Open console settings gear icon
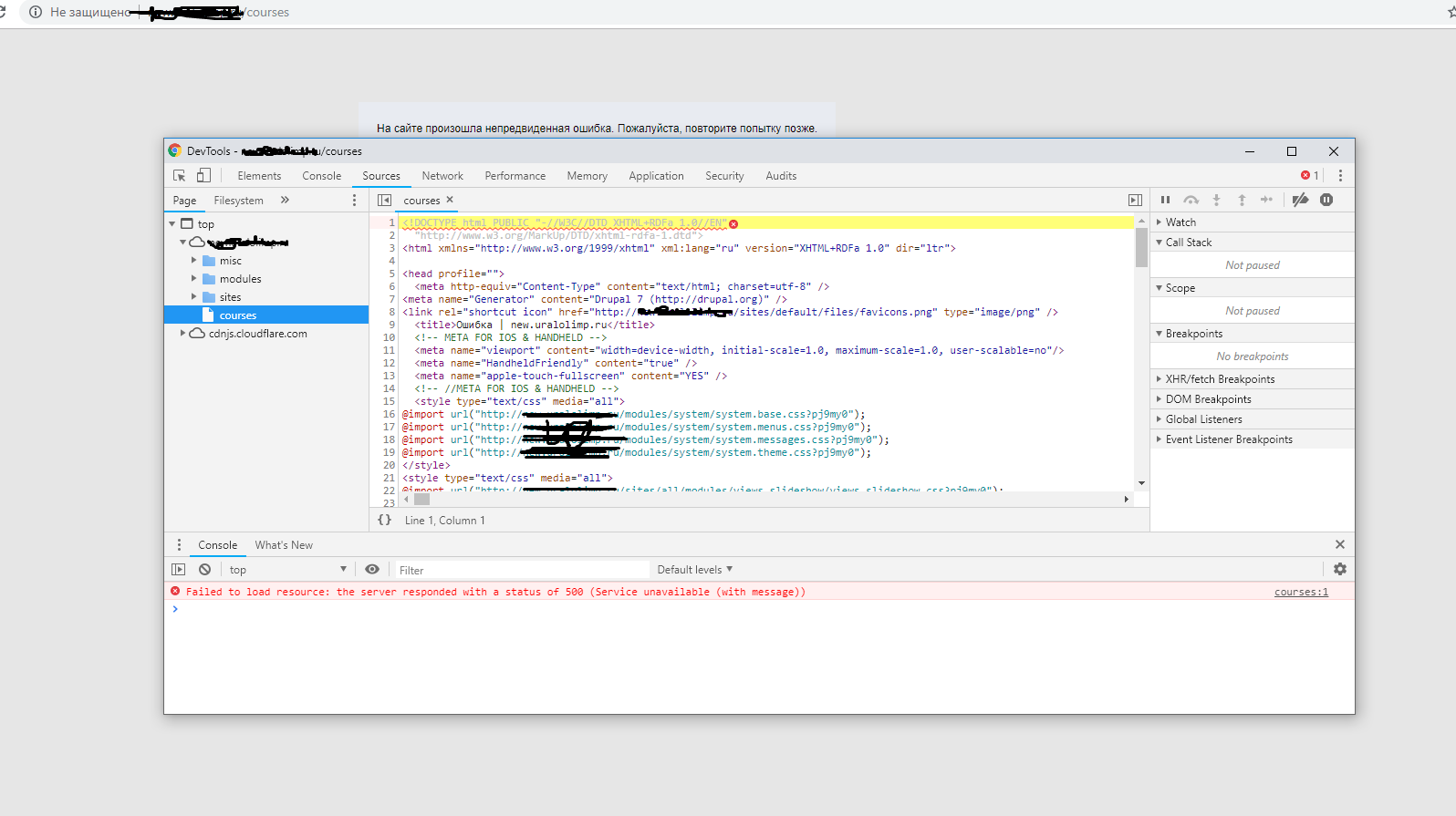This screenshot has width=1456, height=816. click(x=1340, y=569)
